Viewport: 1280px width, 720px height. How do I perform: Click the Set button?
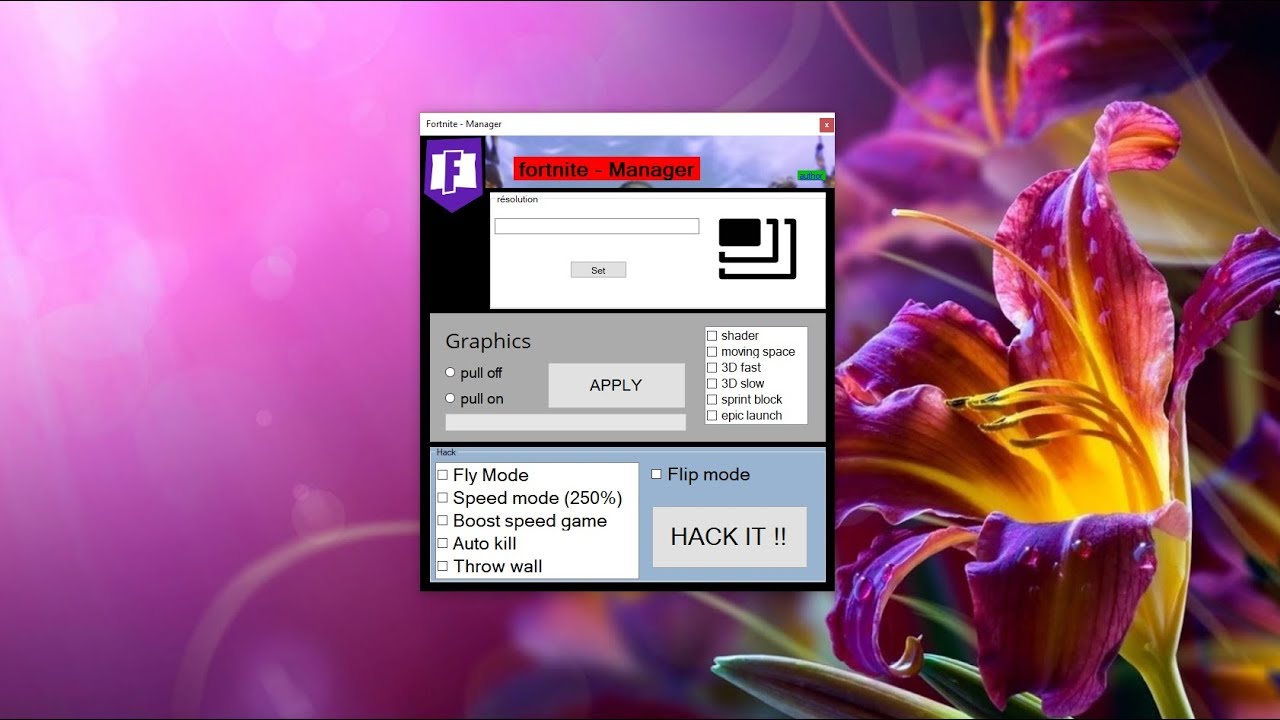598,270
